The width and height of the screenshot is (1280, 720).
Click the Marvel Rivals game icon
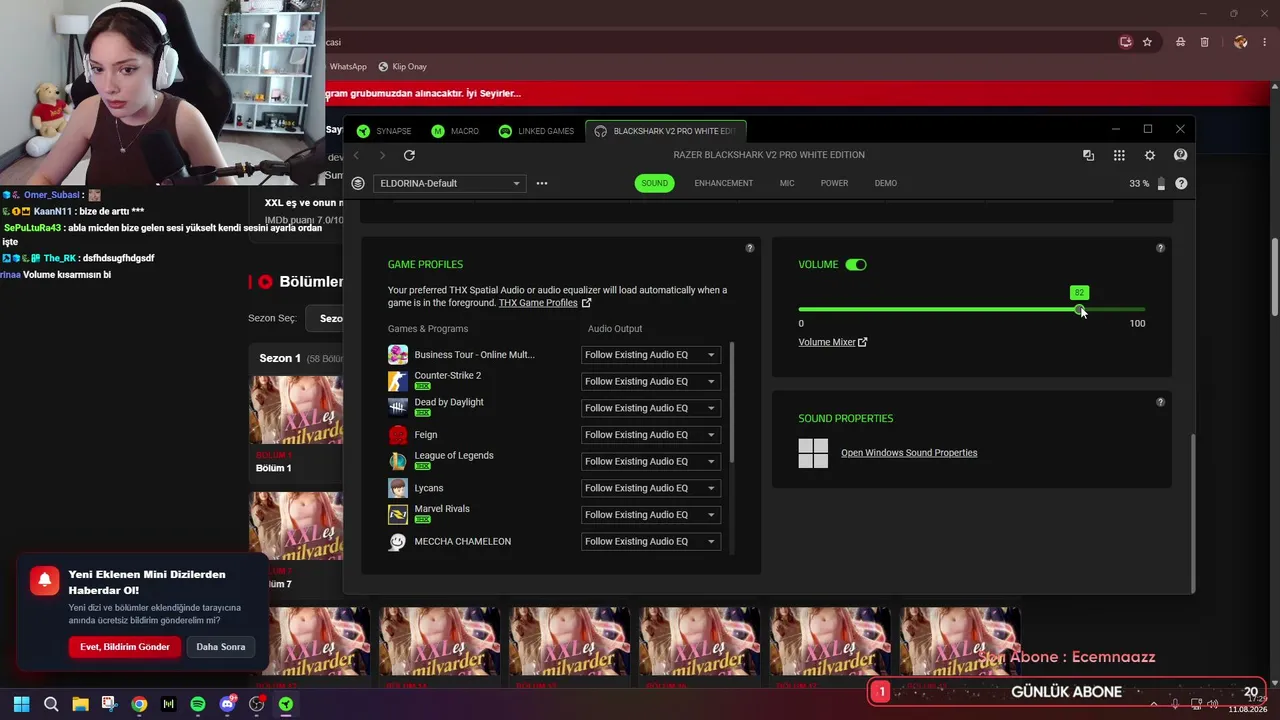(398, 514)
